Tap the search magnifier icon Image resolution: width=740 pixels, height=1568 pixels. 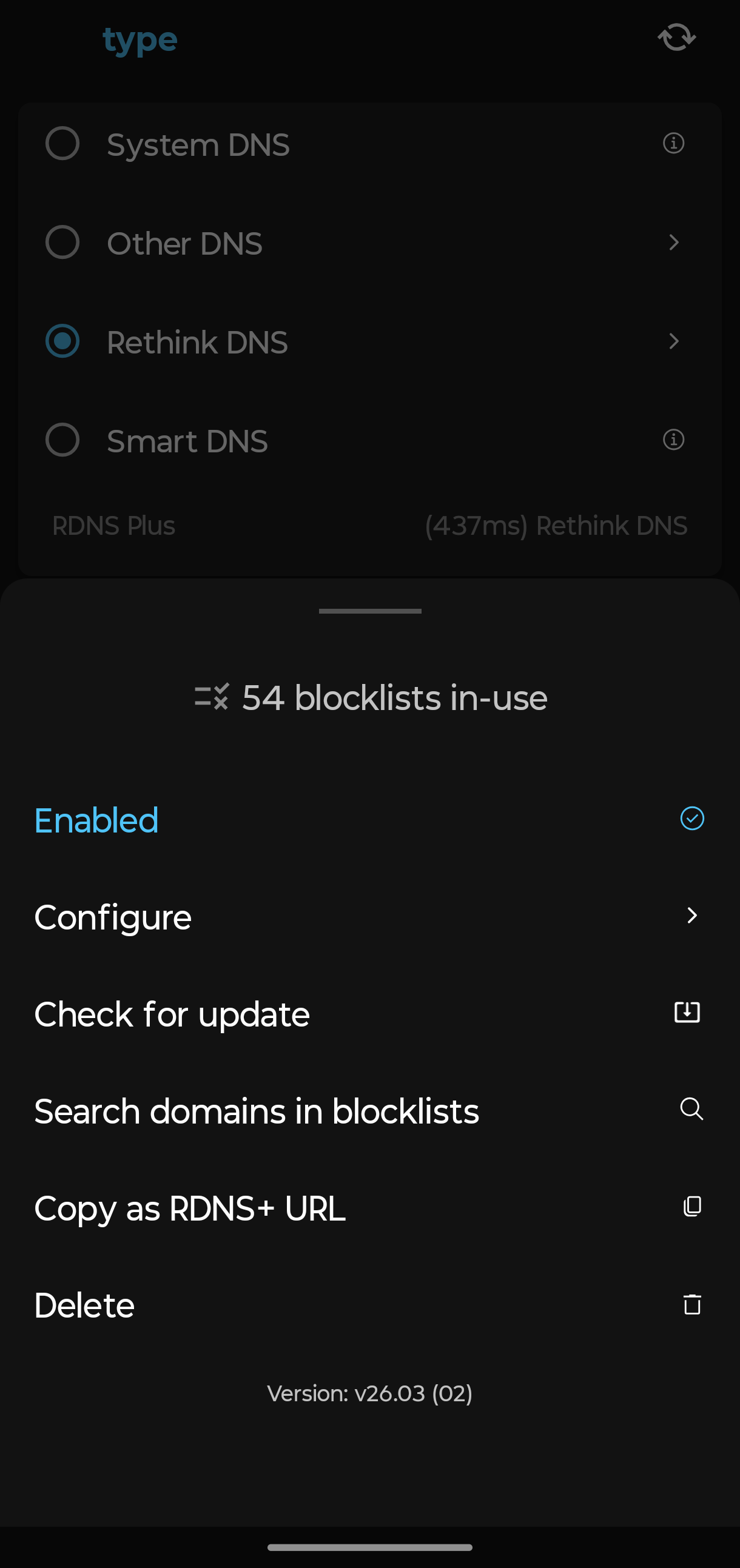click(x=691, y=1109)
